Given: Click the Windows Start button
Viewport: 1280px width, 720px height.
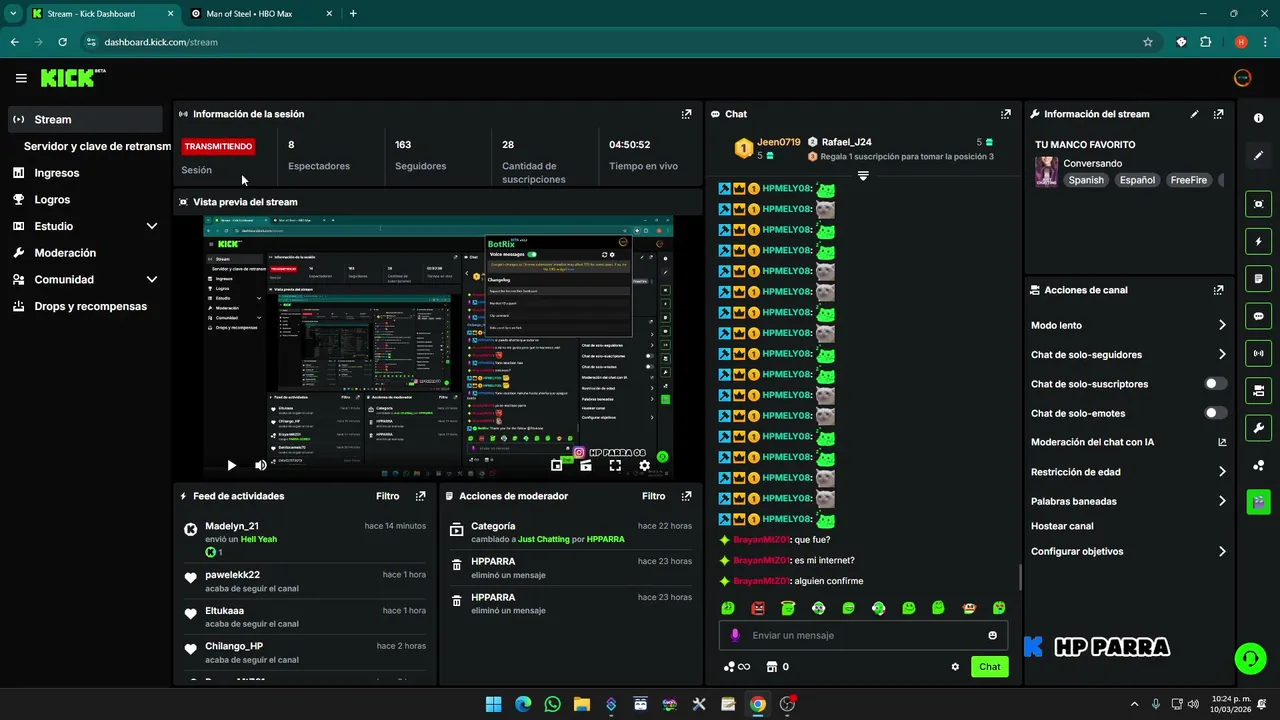Looking at the screenshot, I should [493, 704].
